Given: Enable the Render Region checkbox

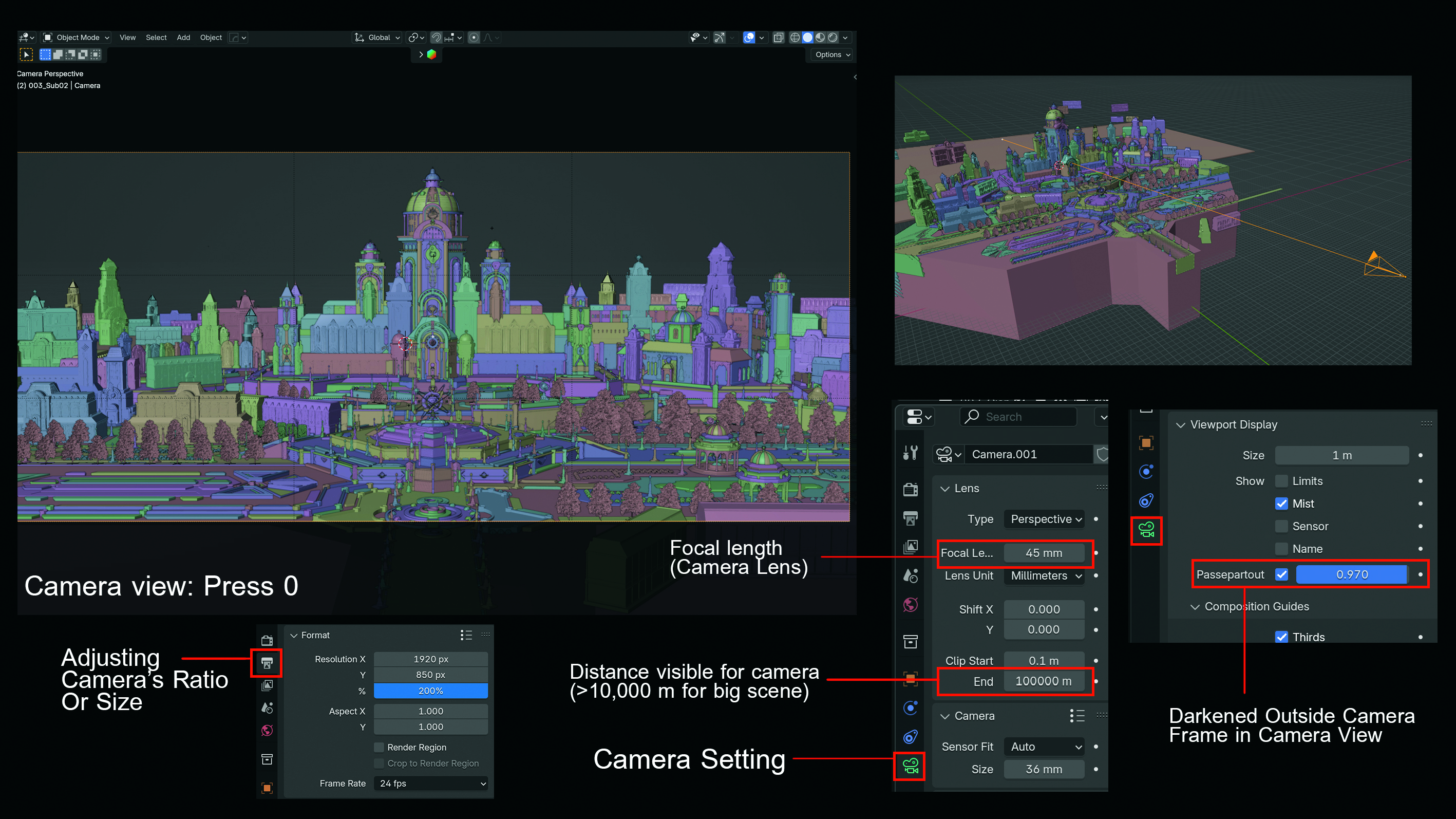Looking at the screenshot, I should pos(379,747).
